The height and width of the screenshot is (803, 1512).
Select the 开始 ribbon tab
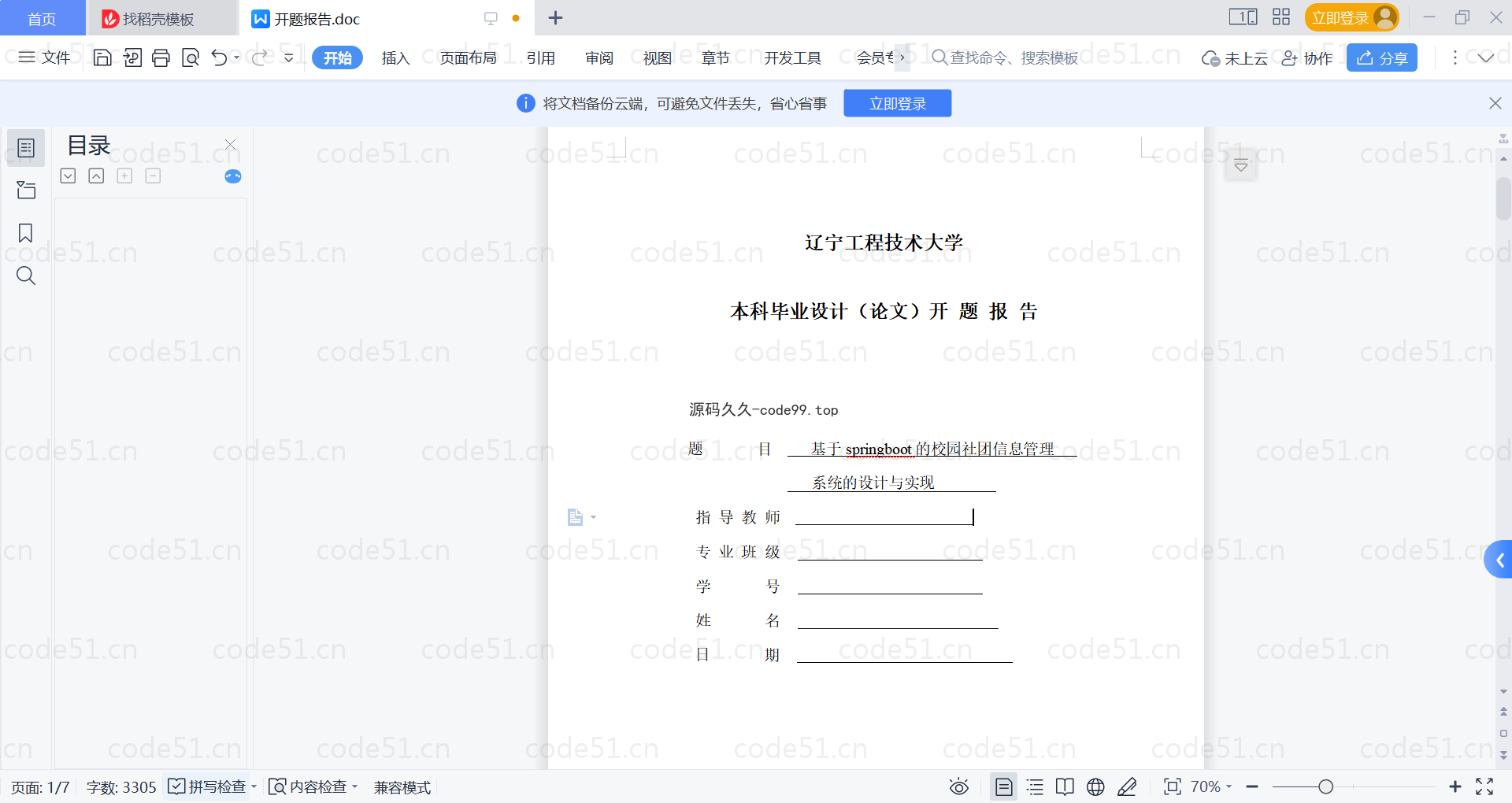click(x=337, y=57)
